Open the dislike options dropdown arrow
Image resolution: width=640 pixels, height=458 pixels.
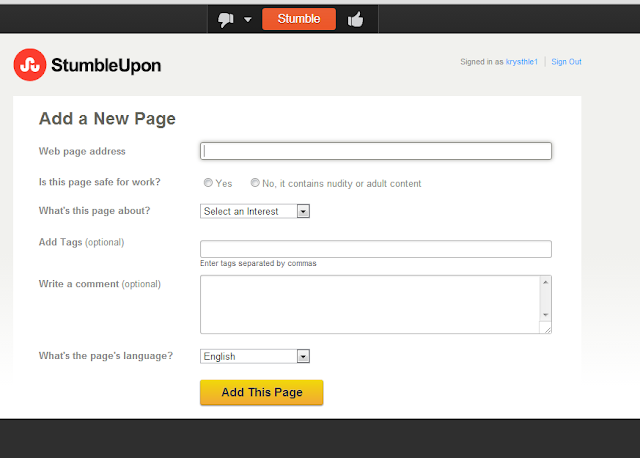247,19
